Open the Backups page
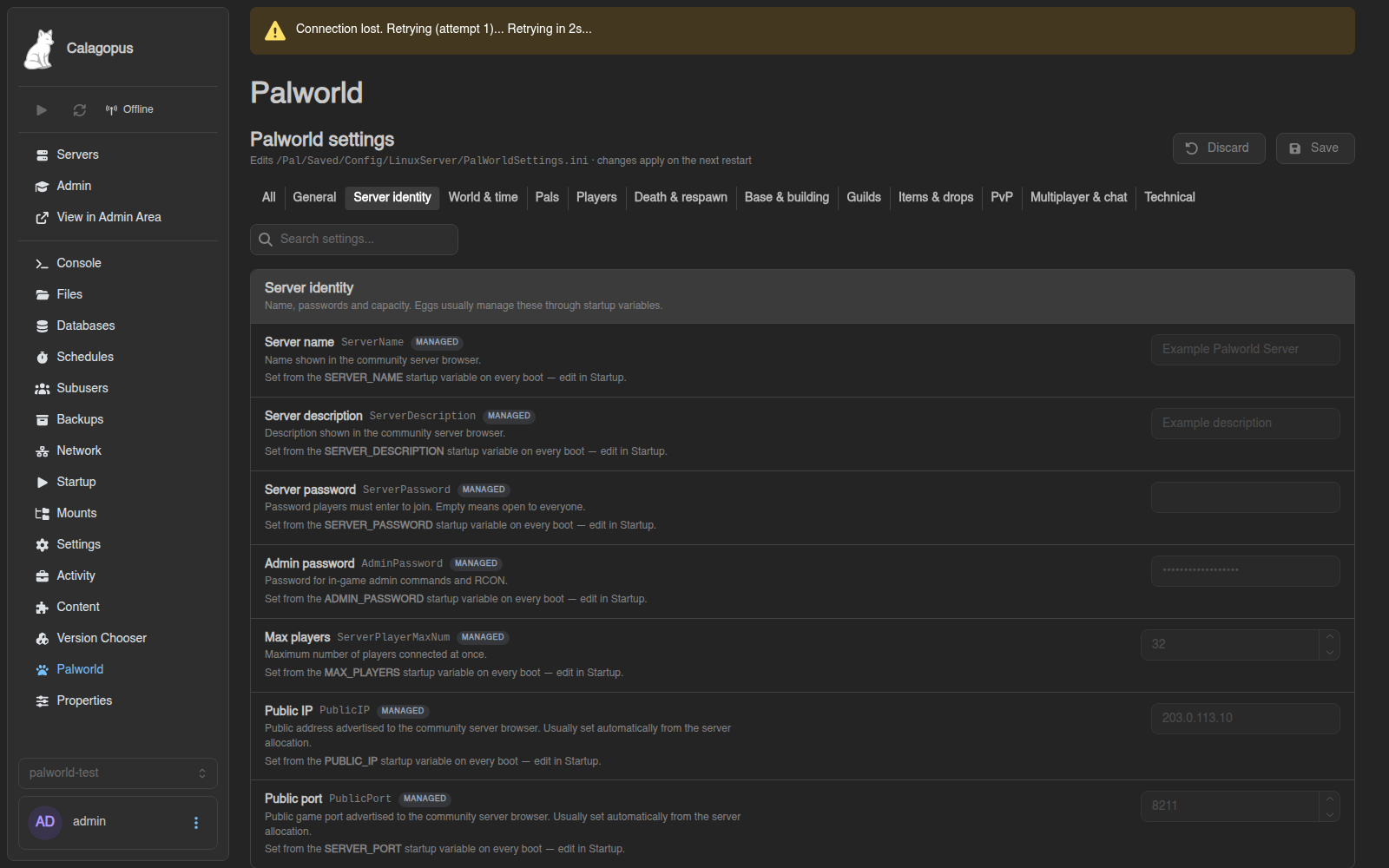The image size is (1389, 868). point(118,419)
